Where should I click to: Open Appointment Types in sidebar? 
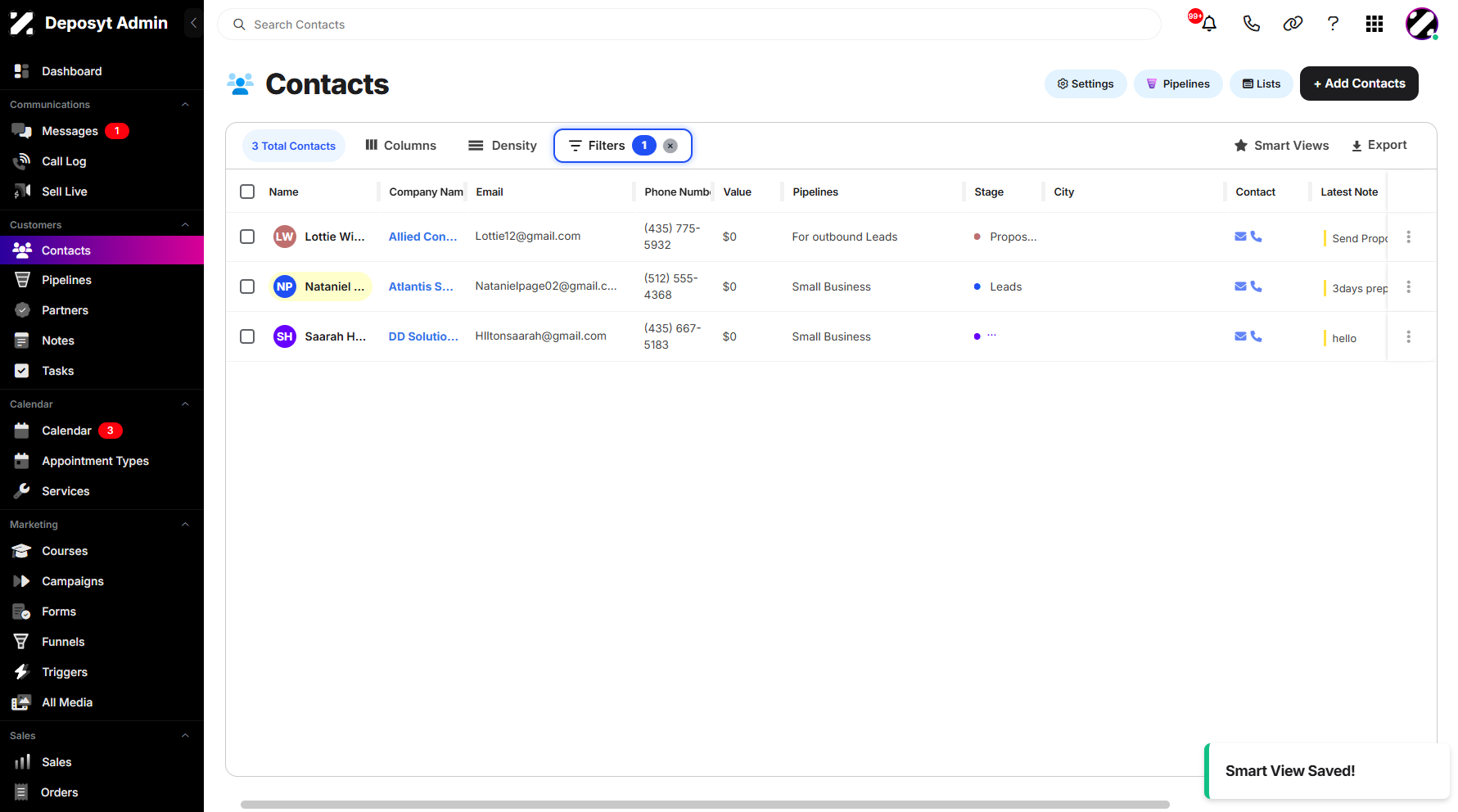point(102,461)
